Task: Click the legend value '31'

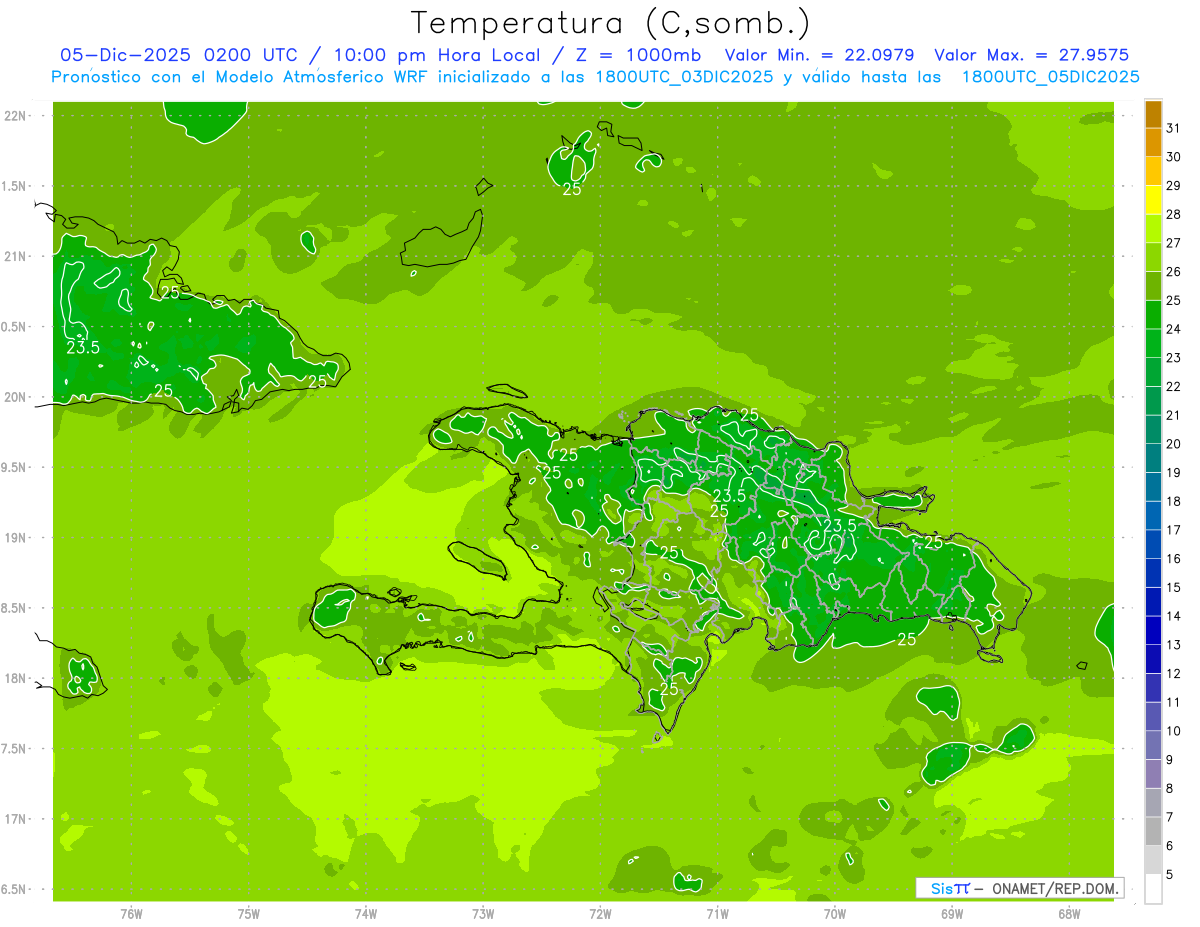Action: coord(1174,128)
